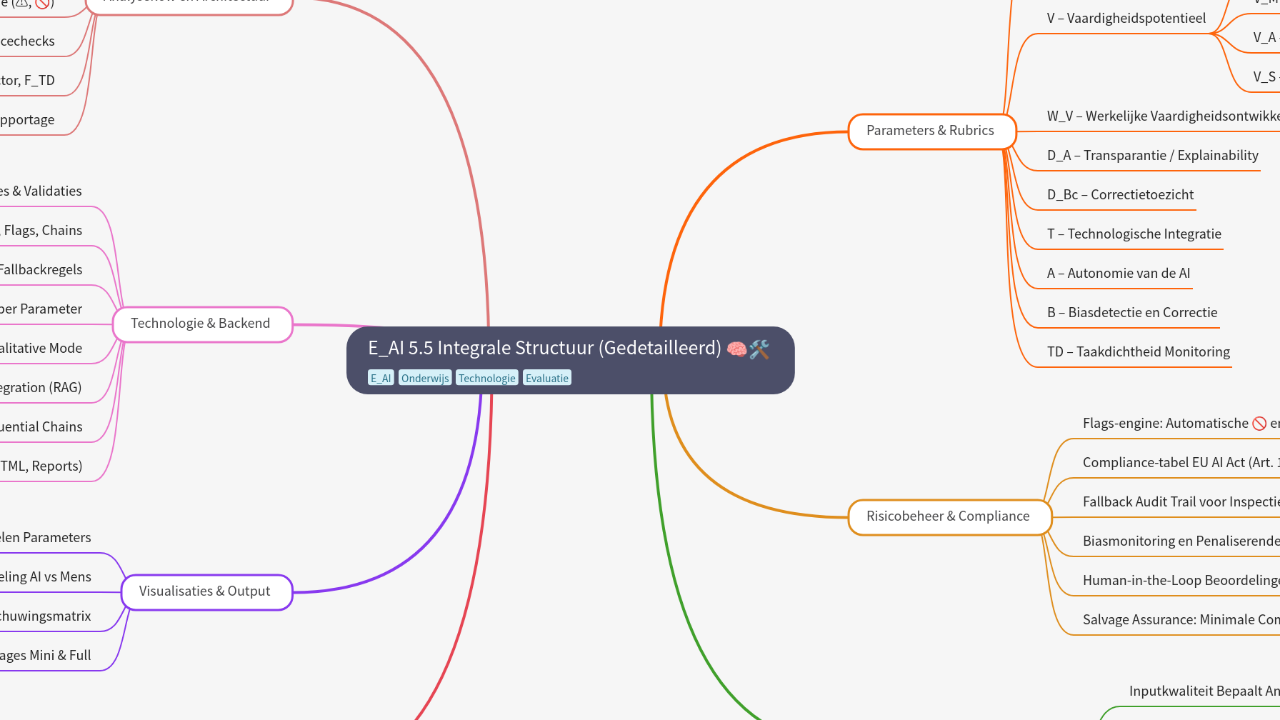Select the 'eling AI vs Mens' item

pyautogui.click(x=46, y=577)
